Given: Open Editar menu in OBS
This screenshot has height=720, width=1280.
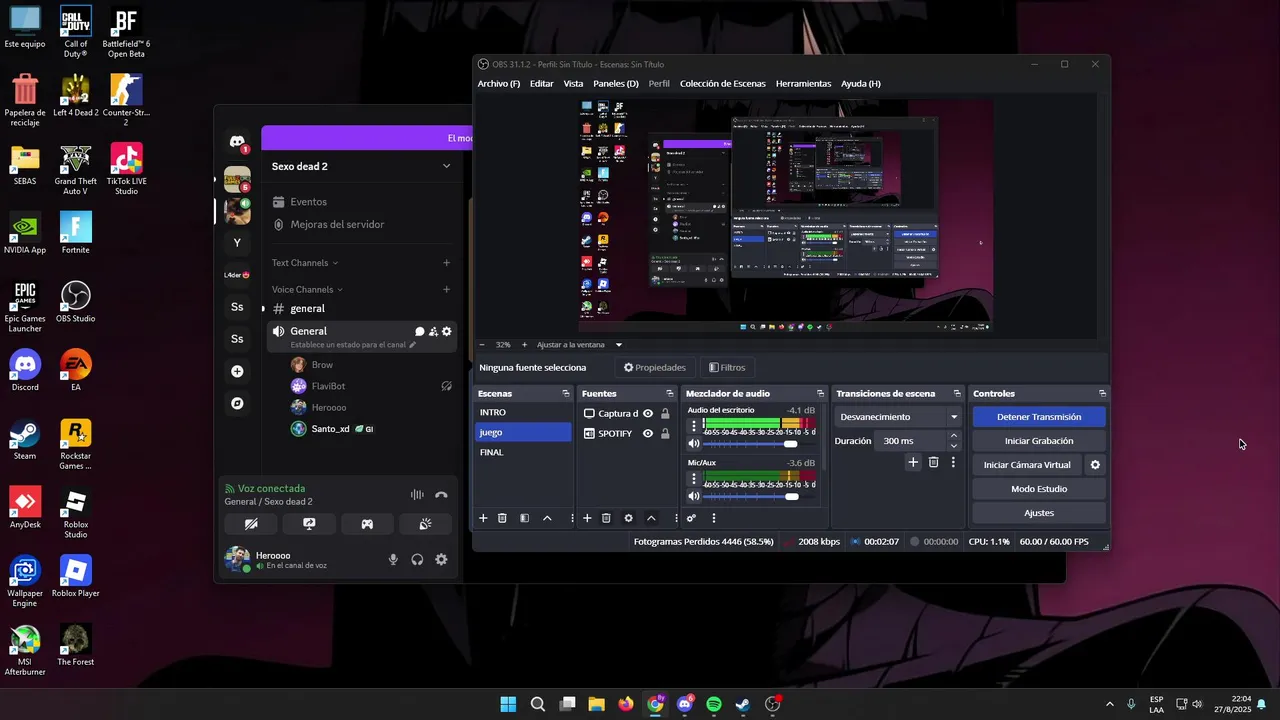Looking at the screenshot, I should (541, 84).
